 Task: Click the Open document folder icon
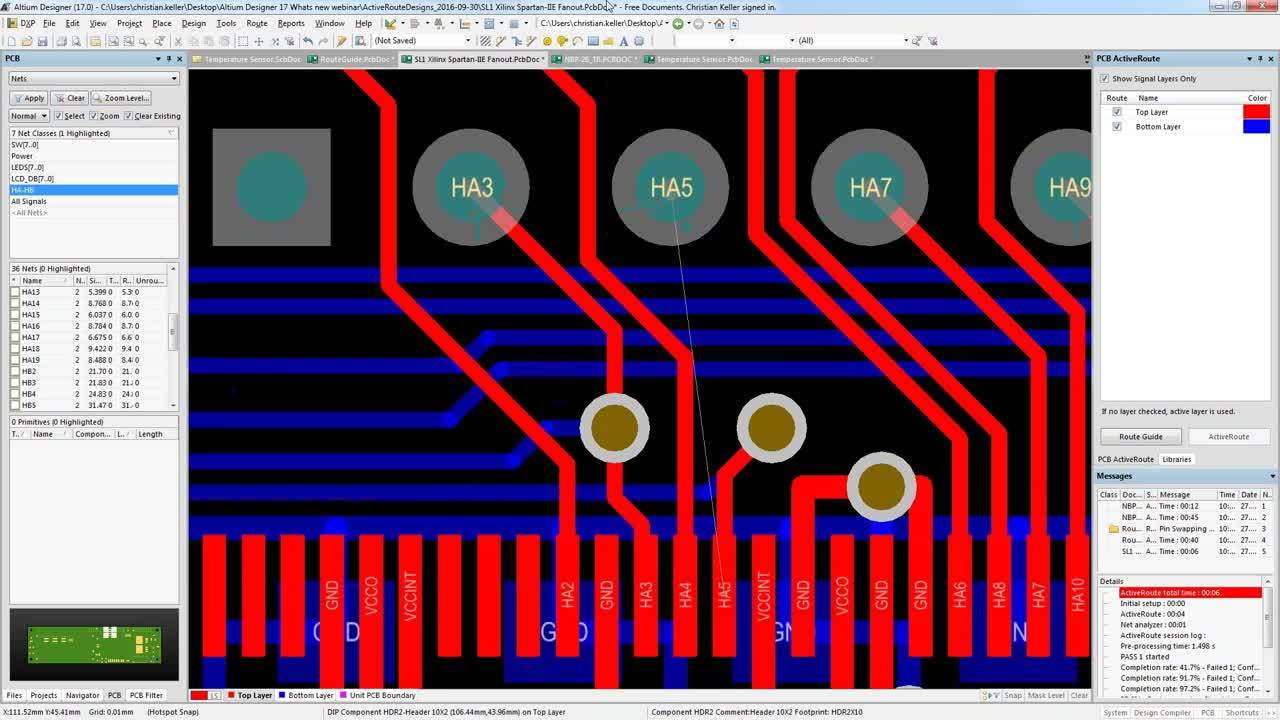(27, 41)
